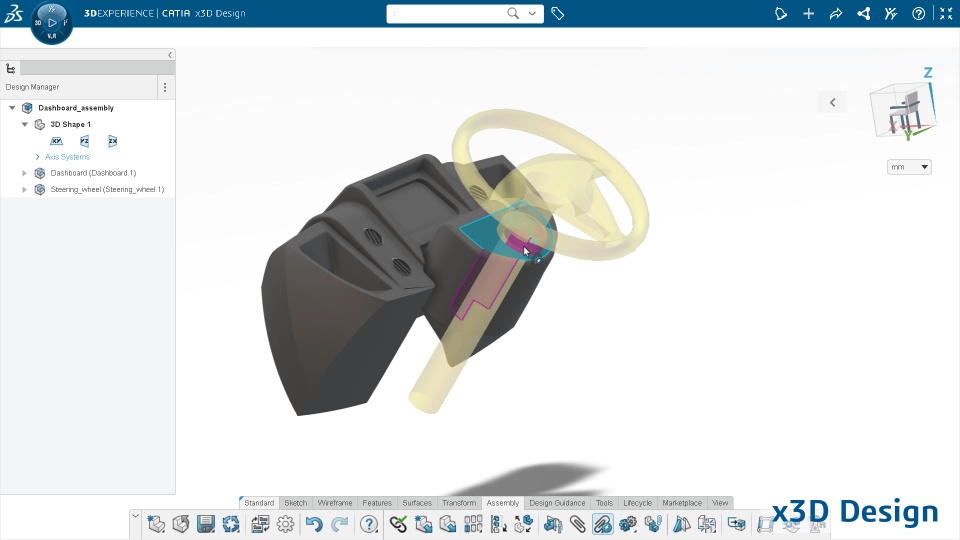The height and width of the screenshot is (540, 960).
Task: Open the mm units dropdown
Action: (909, 167)
